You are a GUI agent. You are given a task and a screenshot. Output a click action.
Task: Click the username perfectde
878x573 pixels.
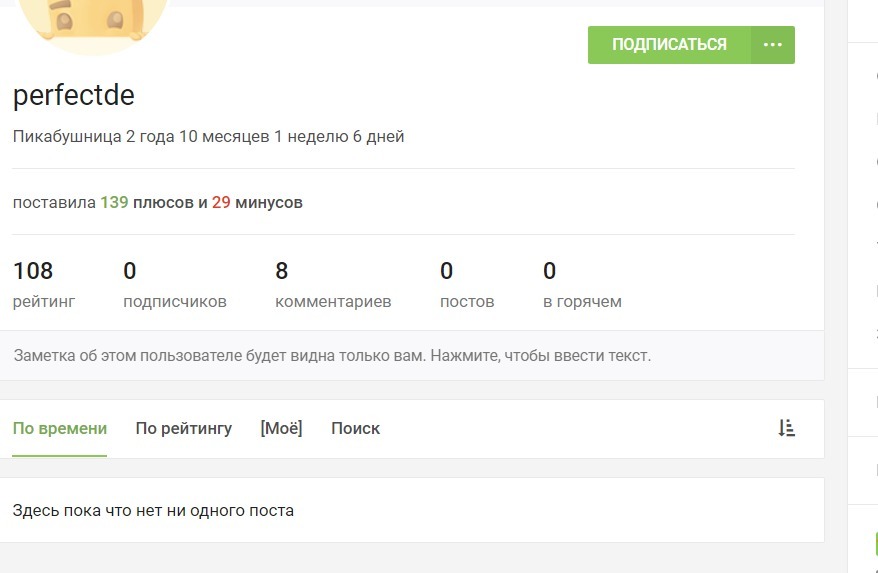click(73, 95)
